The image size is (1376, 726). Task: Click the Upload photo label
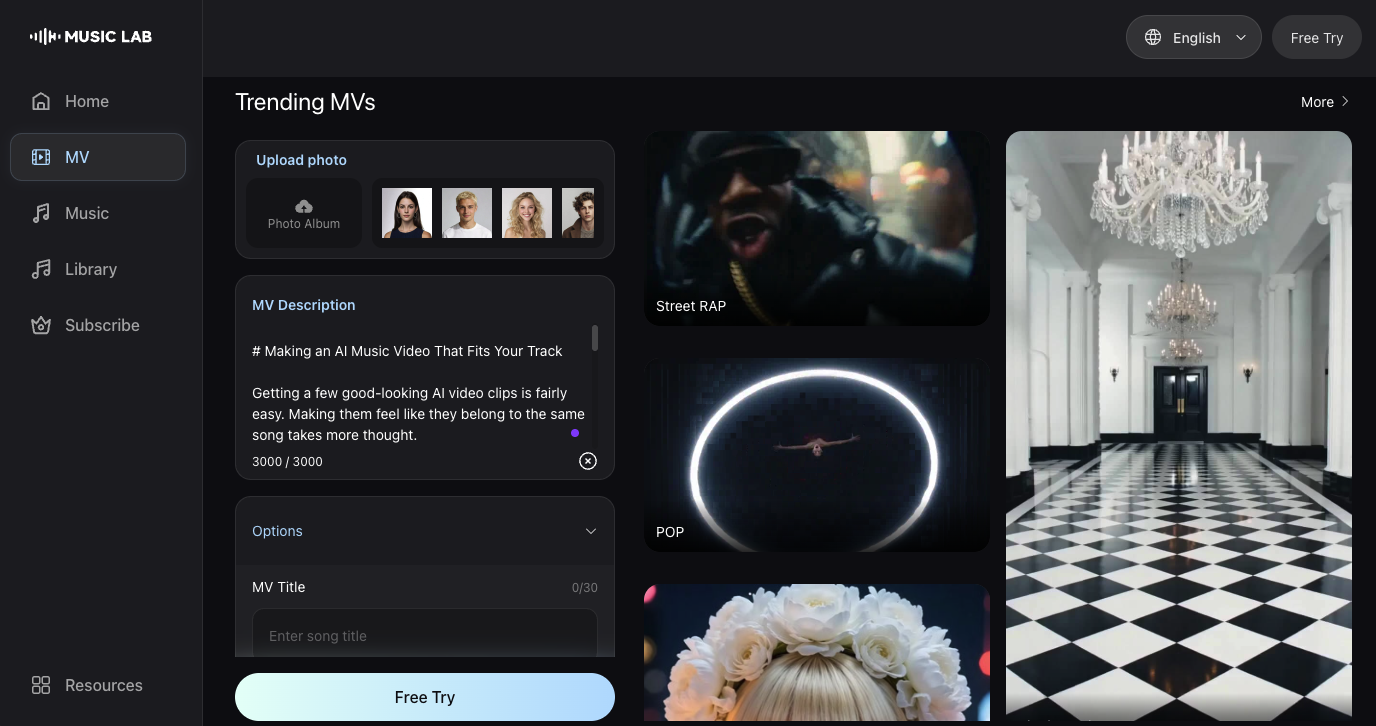[x=301, y=160]
